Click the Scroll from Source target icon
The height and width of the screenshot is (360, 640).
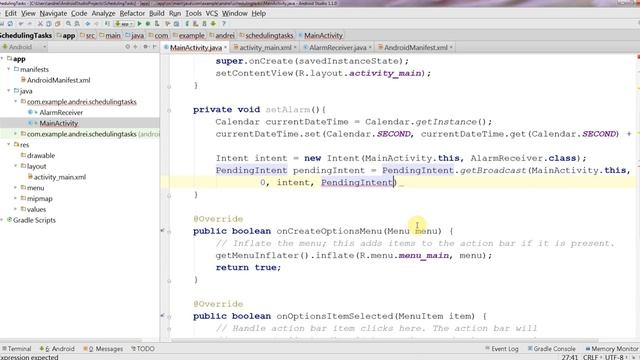(x=128, y=47)
